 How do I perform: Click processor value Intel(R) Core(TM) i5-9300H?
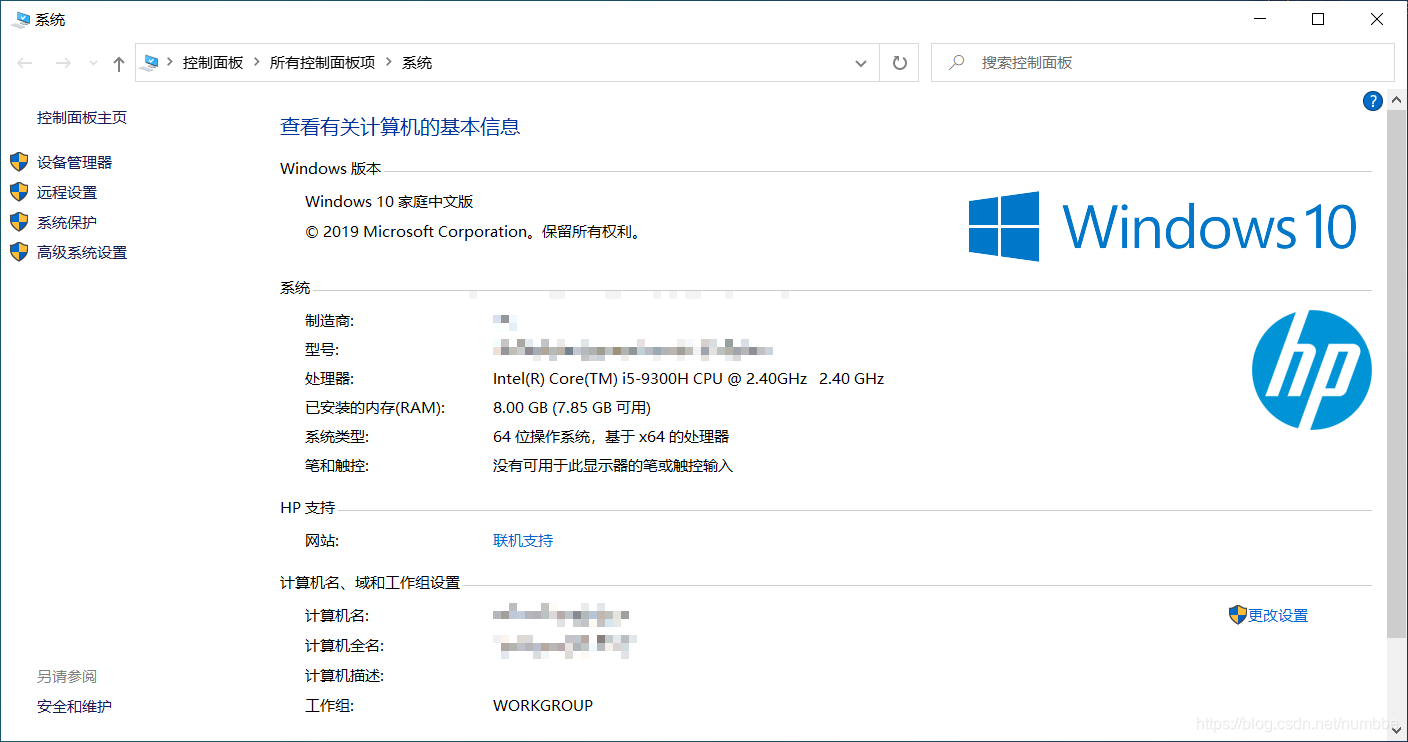688,378
